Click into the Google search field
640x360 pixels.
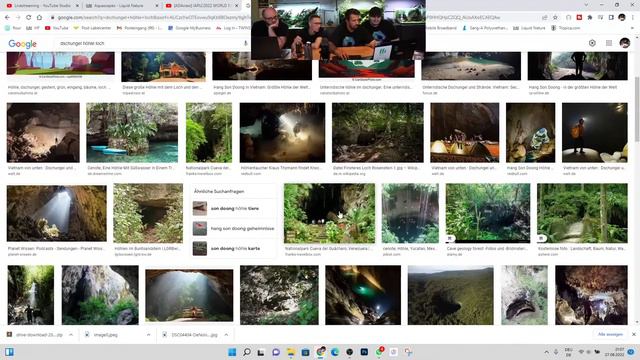[149, 43]
